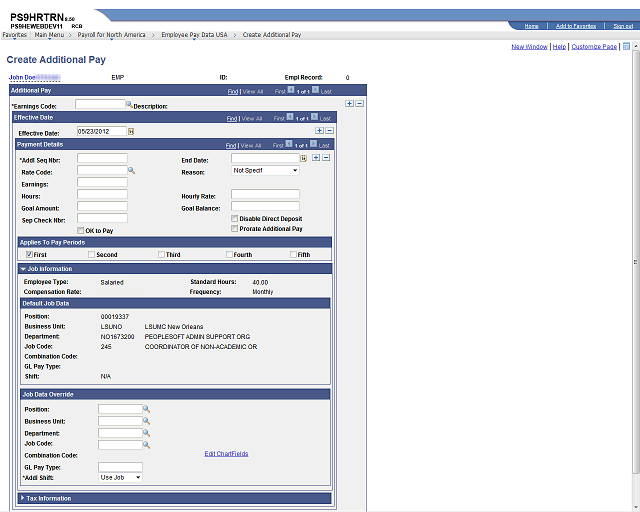
Task: Open the Addl Shift dropdown
Action: point(120,477)
